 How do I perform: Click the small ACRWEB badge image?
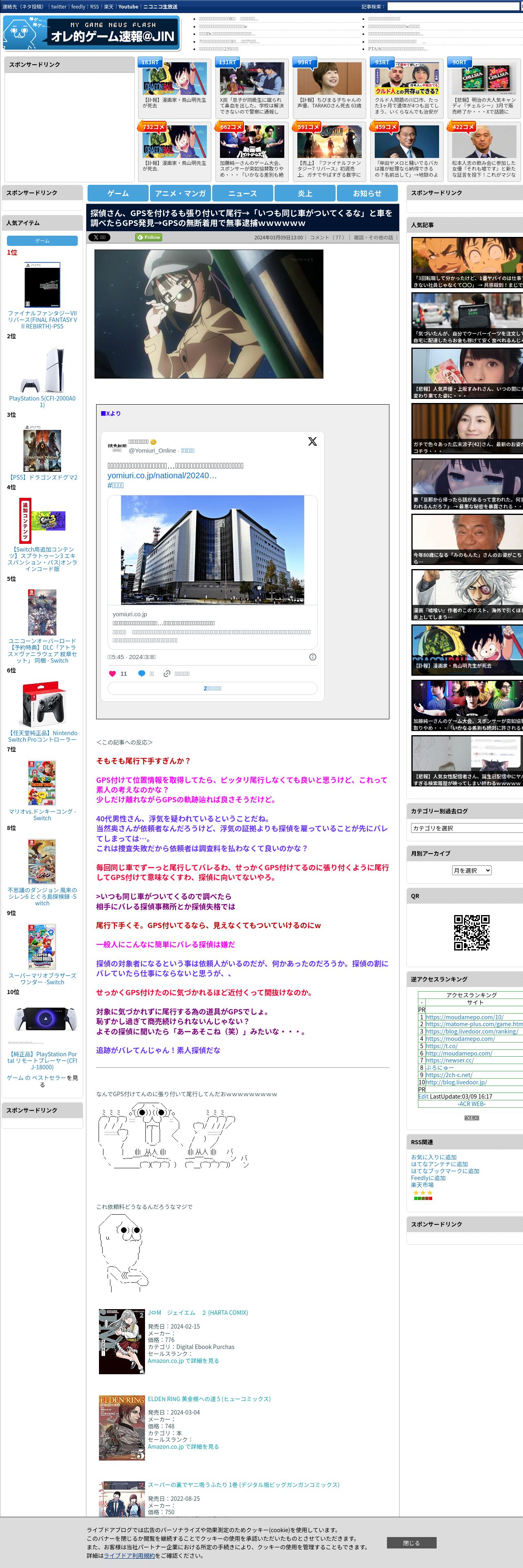[472, 1117]
